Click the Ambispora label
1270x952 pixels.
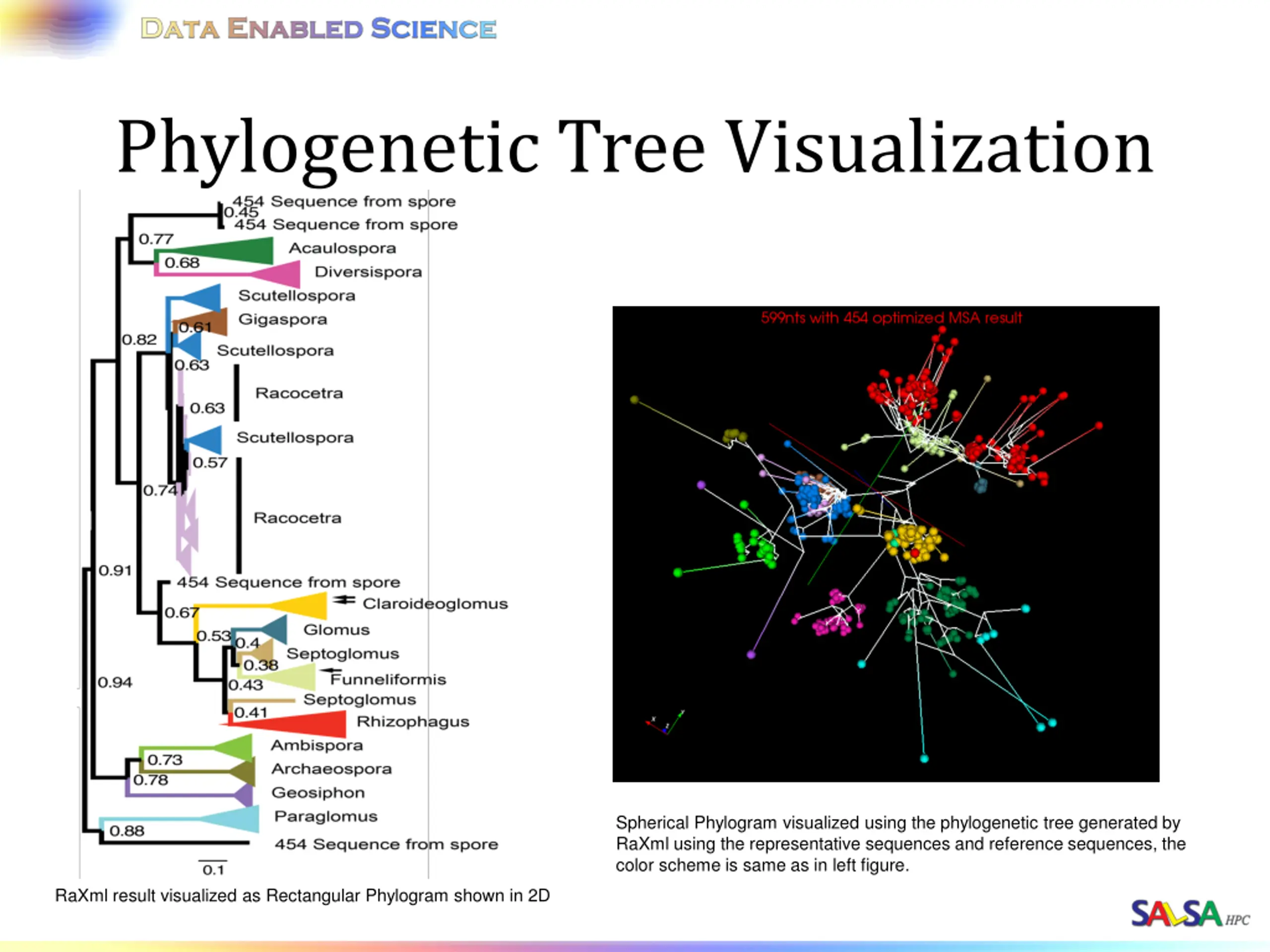tap(317, 745)
